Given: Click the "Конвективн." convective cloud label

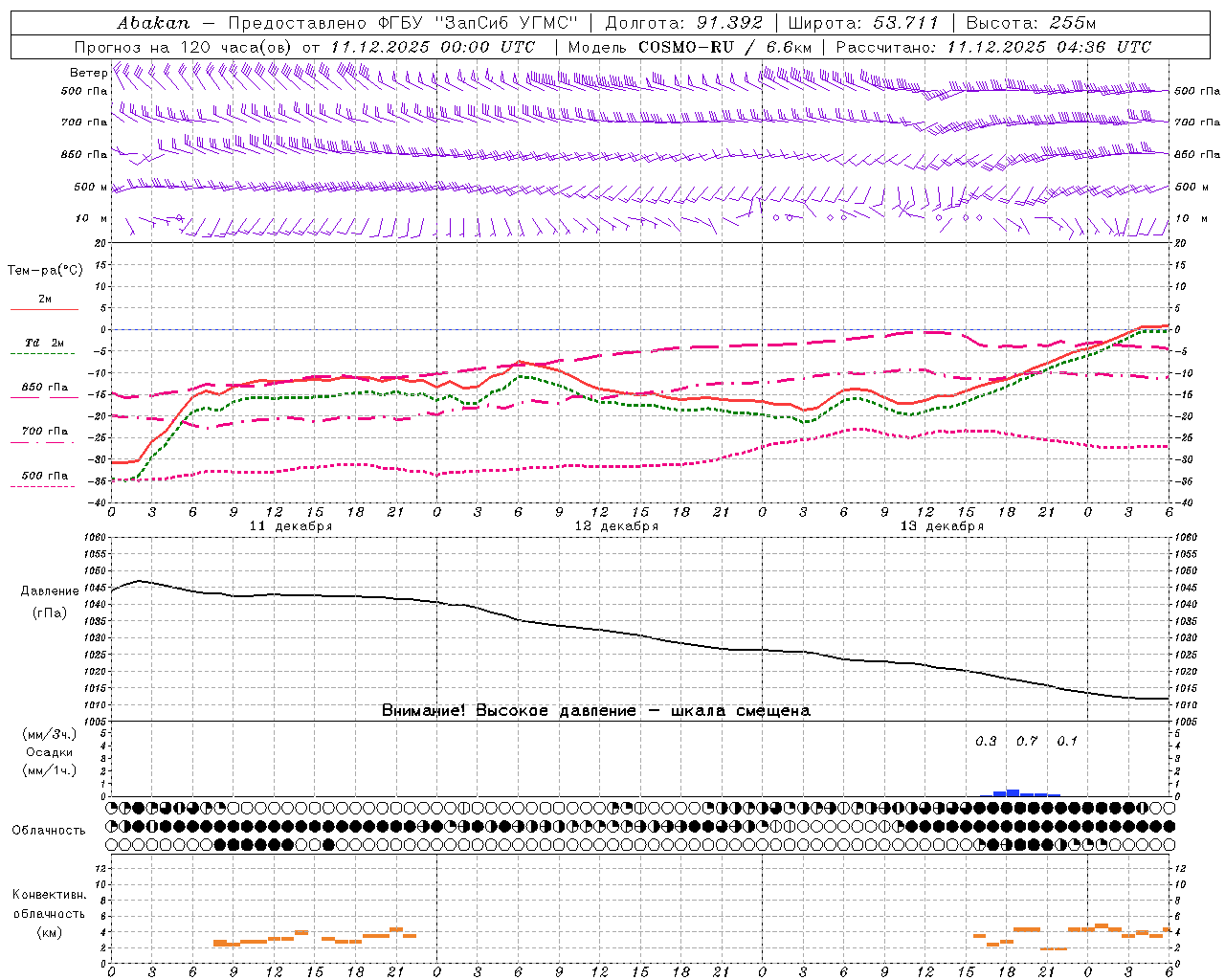Looking at the screenshot, I should click(49, 895).
